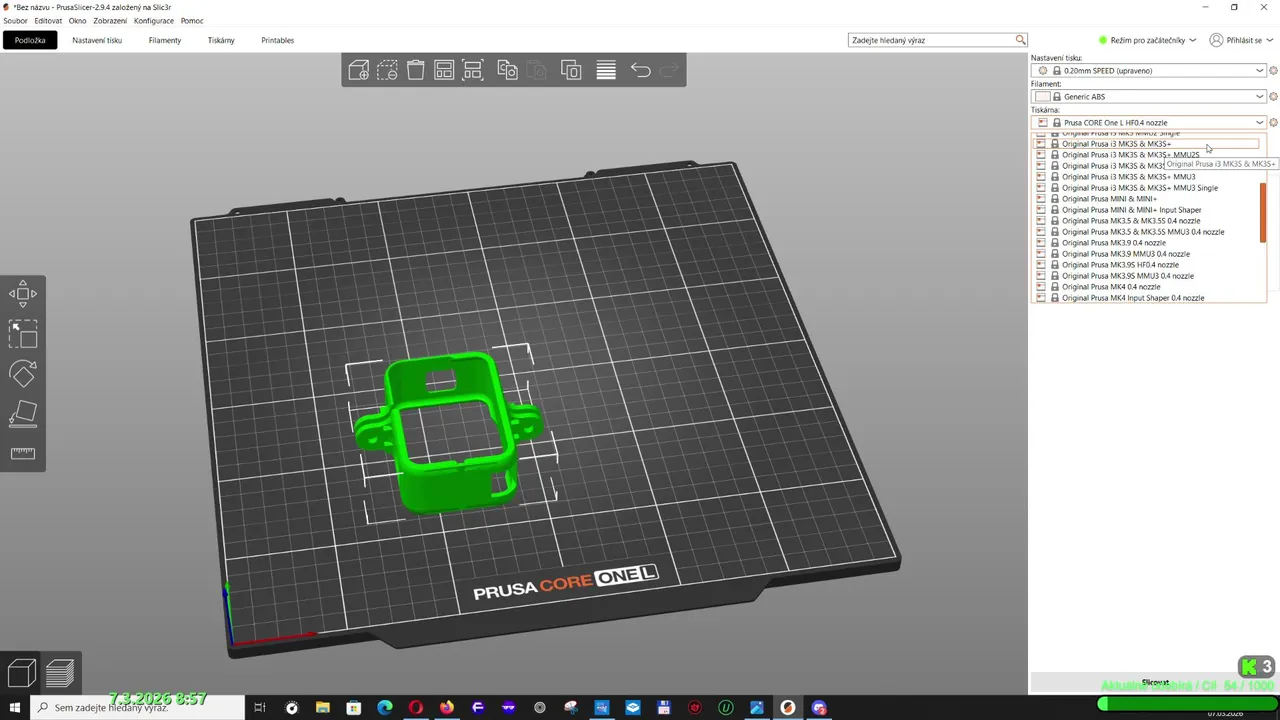The height and width of the screenshot is (720, 1280).
Task: Open the Pomoc menu
Action: point(192,21)
